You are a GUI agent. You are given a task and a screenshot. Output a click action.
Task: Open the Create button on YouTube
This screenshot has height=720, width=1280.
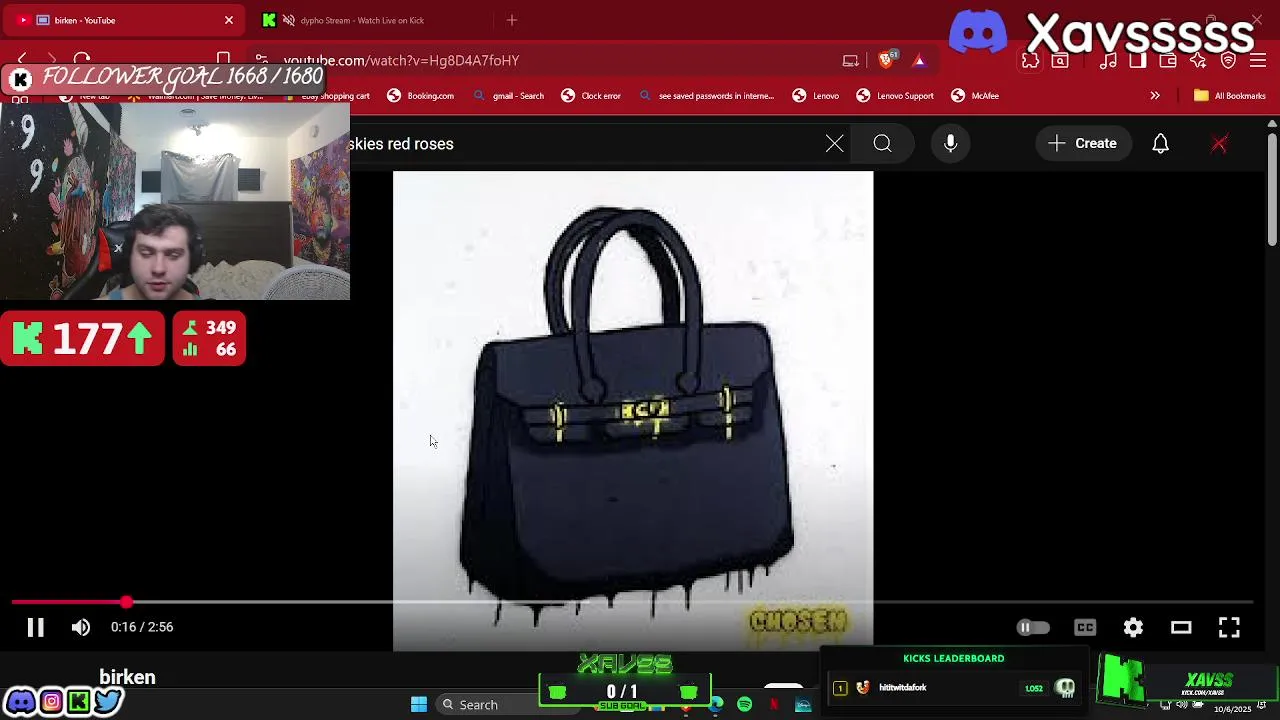point(1083,144)
